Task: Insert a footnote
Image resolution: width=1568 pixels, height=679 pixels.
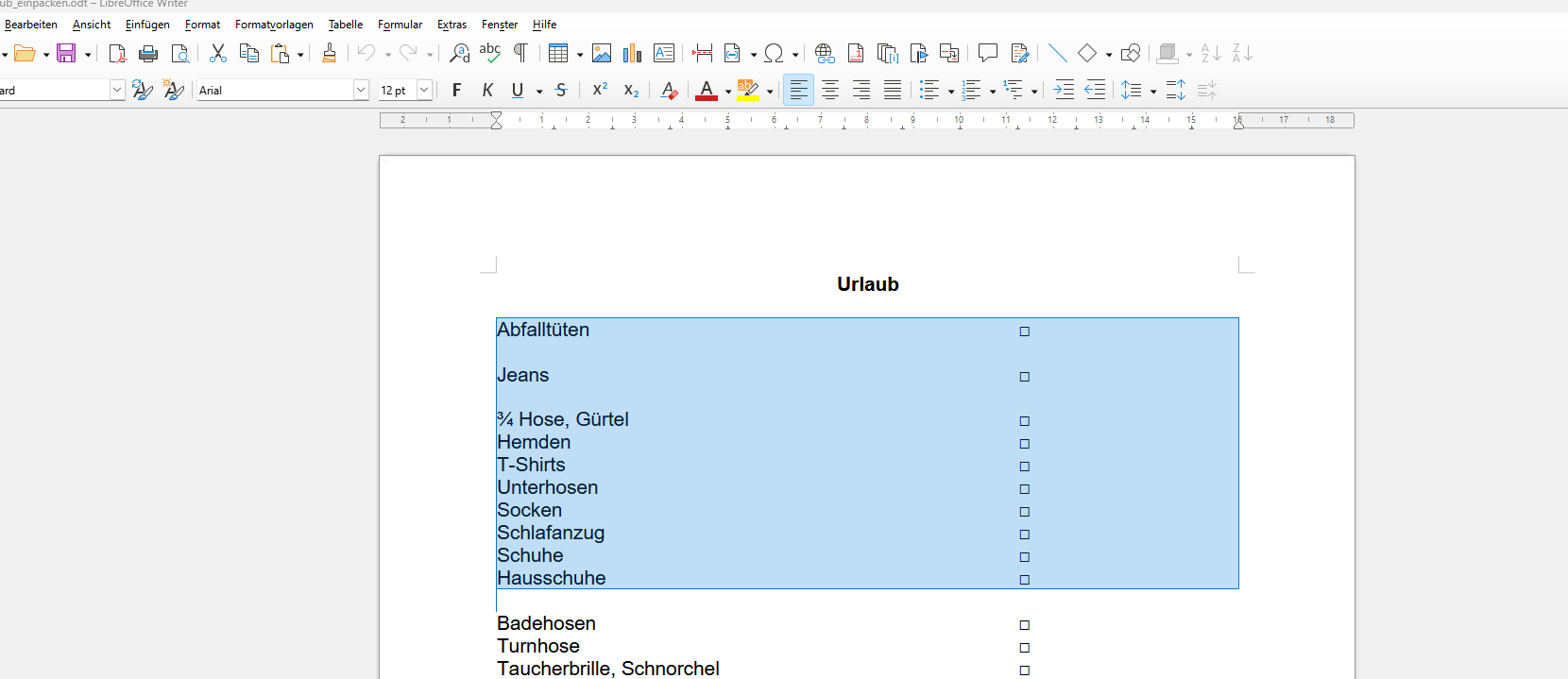Action: (x=856, y=54)
